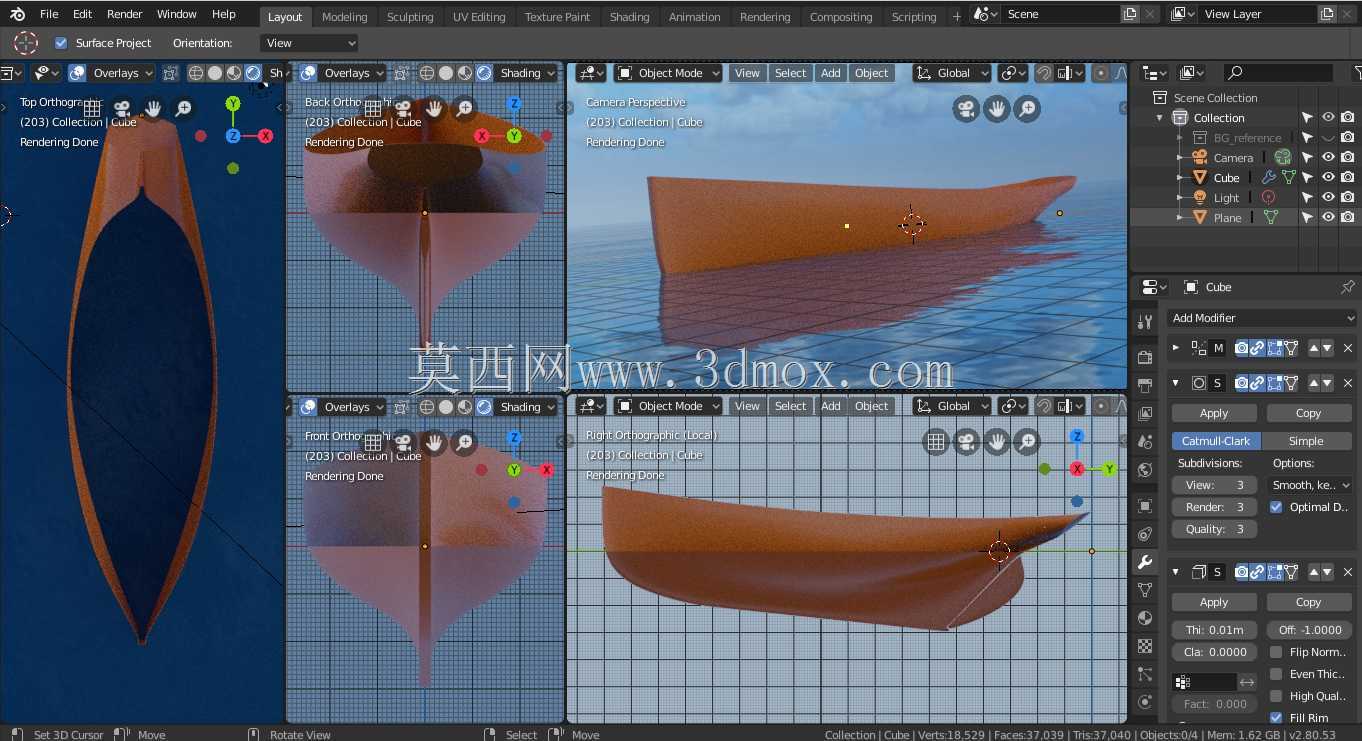This screenshot has width=1362, height=741.
Task: Click the outliner search field
Action: (x=1279, y=73)
